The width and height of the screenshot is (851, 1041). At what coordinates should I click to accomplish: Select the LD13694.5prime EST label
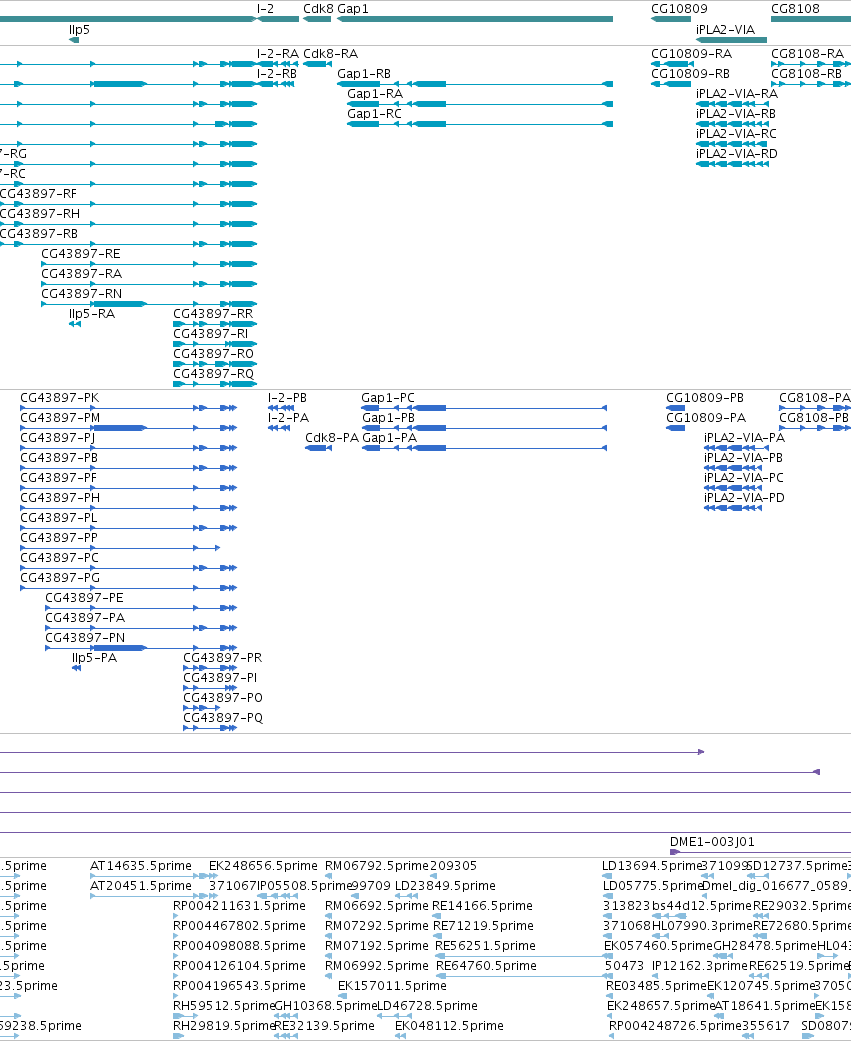click(x=652, y=866)
